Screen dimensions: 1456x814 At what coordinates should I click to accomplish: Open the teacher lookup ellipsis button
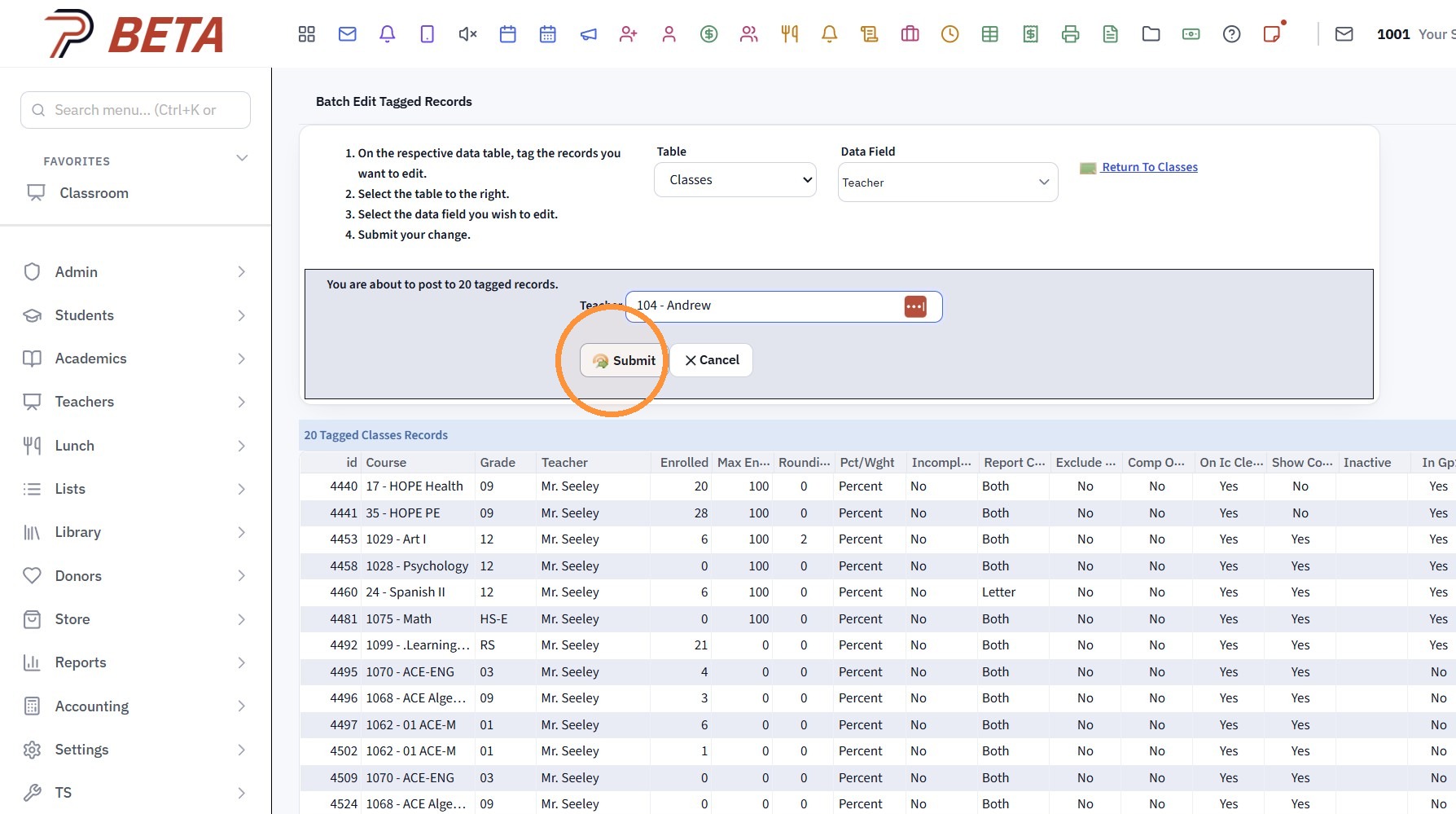[x=915, y=307]
